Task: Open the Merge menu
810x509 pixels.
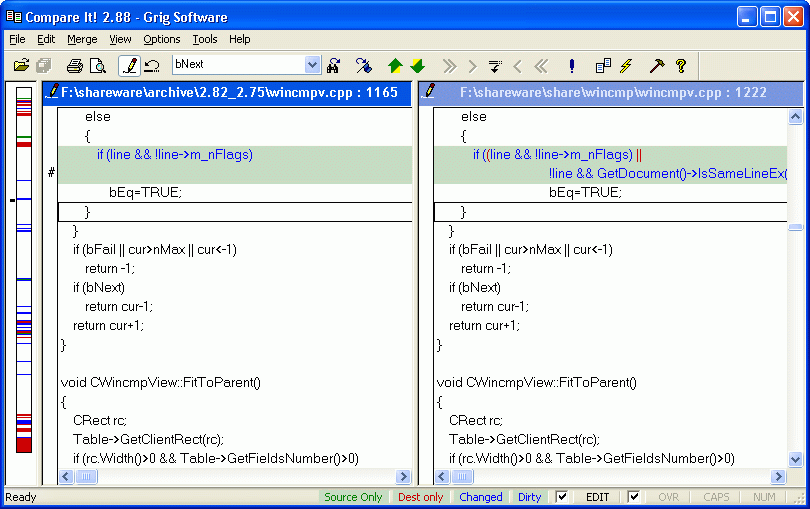Action: [82, 39]
